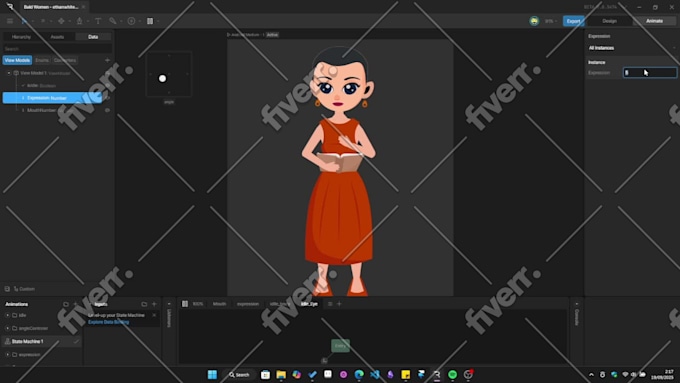Screen dimensions: 680x383
Task: Click the Enums button
Action: pos(42,60)
